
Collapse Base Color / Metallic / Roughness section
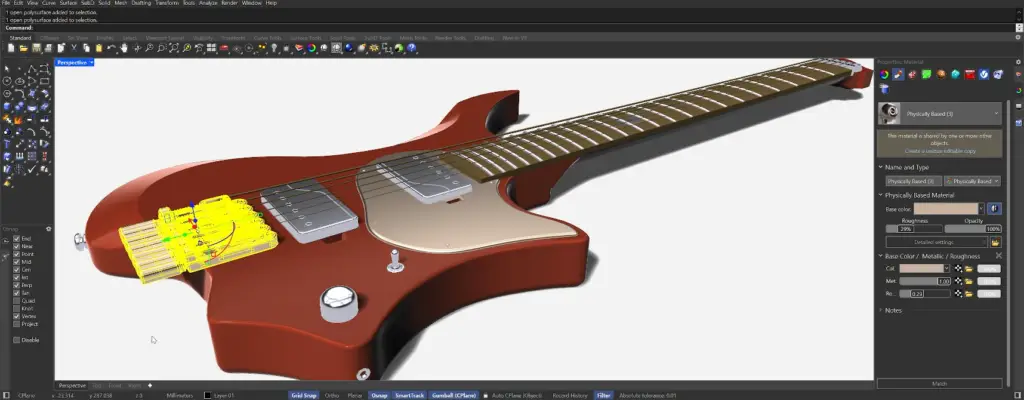880,256
